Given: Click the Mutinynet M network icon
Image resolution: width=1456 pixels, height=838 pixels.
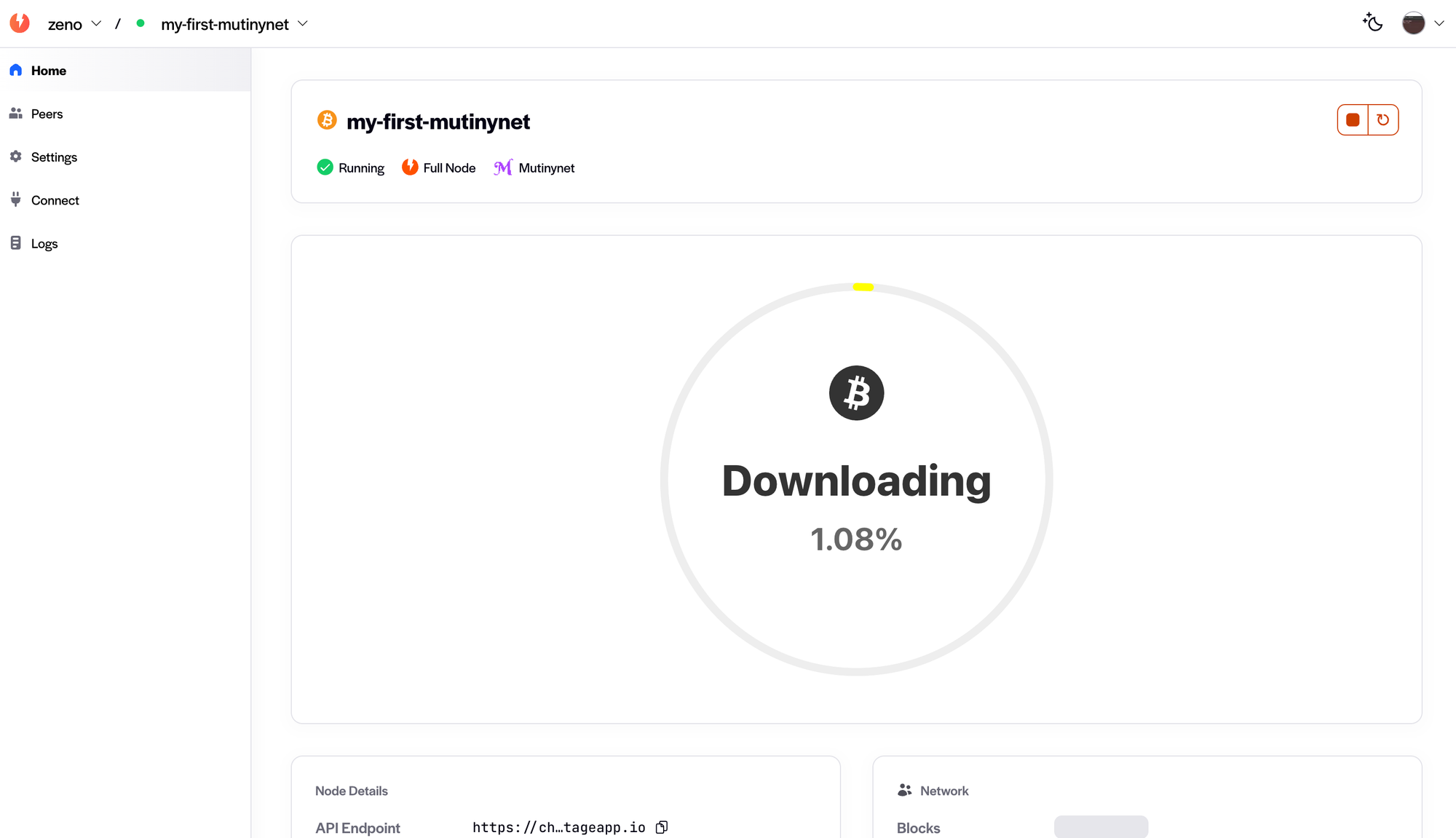Looking at the screenshot, I should (503, 167).
